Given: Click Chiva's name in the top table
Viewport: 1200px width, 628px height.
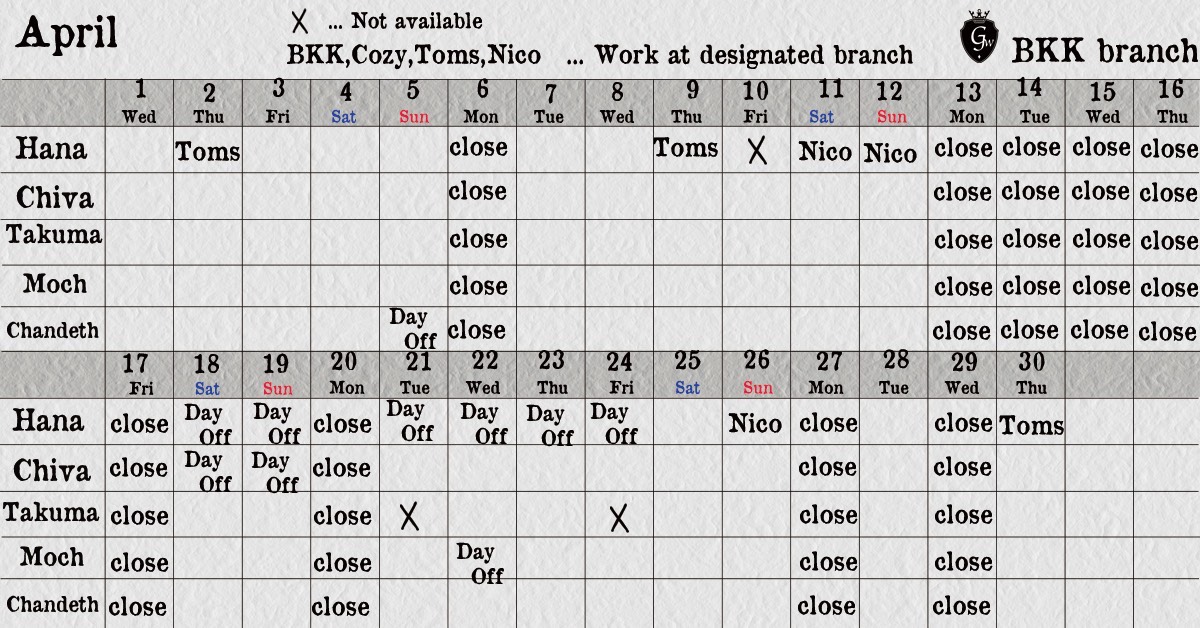Looking at the screenshot, I should [54, 196].
